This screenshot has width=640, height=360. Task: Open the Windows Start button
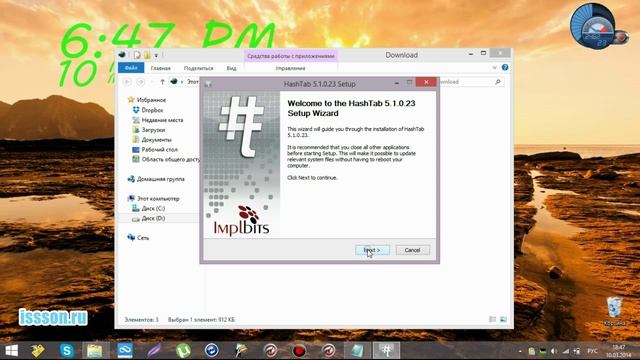coord(11,350)
